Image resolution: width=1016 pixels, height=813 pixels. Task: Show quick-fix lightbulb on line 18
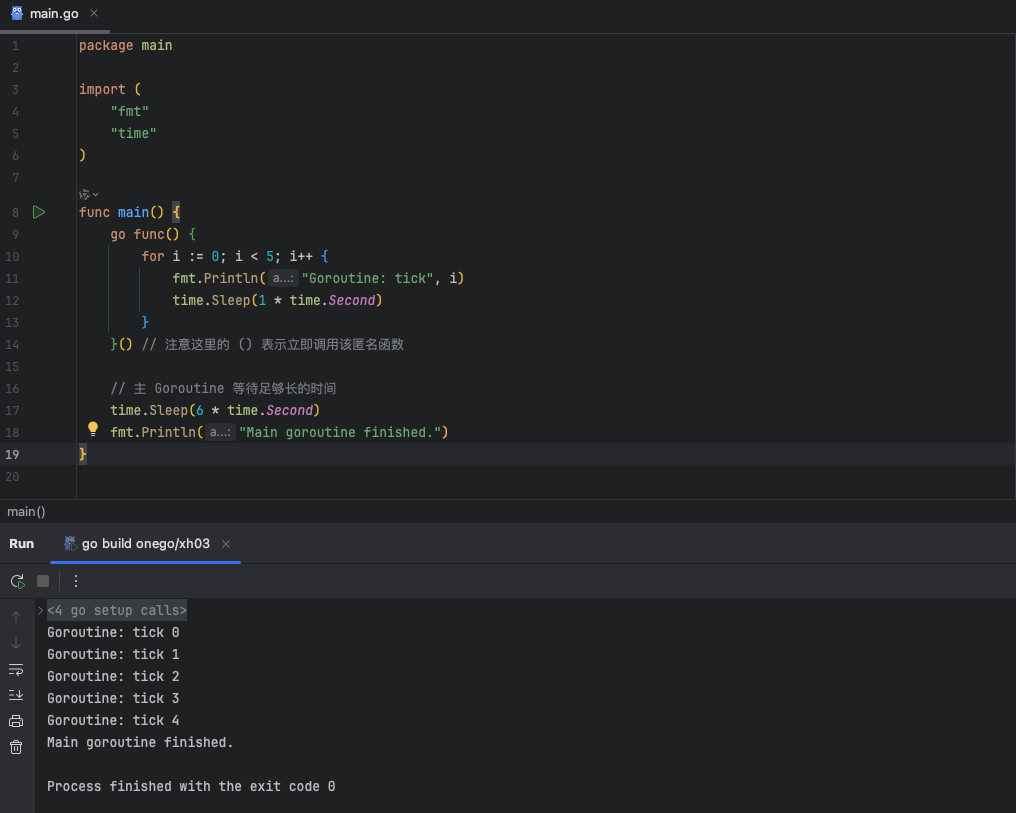tap(93, 428)
